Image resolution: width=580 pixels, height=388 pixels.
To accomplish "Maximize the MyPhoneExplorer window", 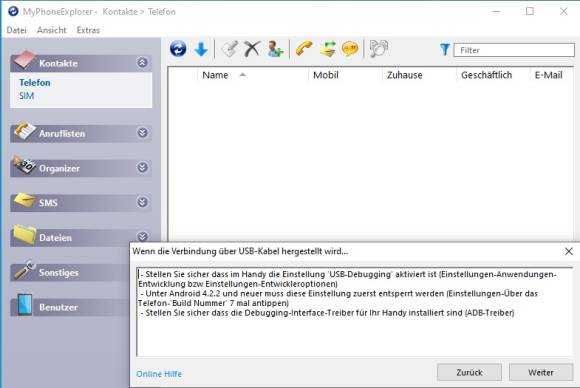I will pos(530,11).
